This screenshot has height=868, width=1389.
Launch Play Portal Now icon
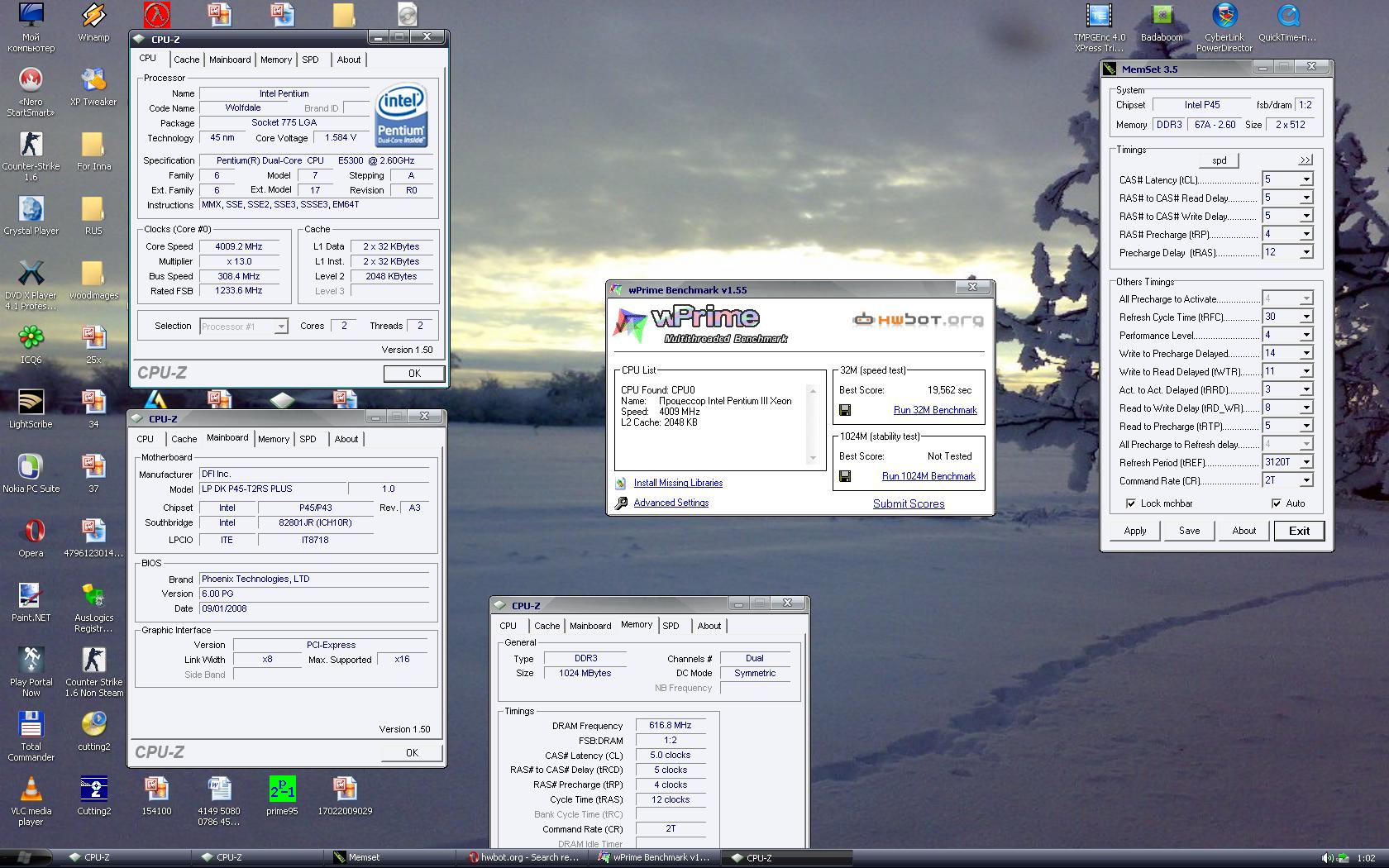(x=31, y=671)
